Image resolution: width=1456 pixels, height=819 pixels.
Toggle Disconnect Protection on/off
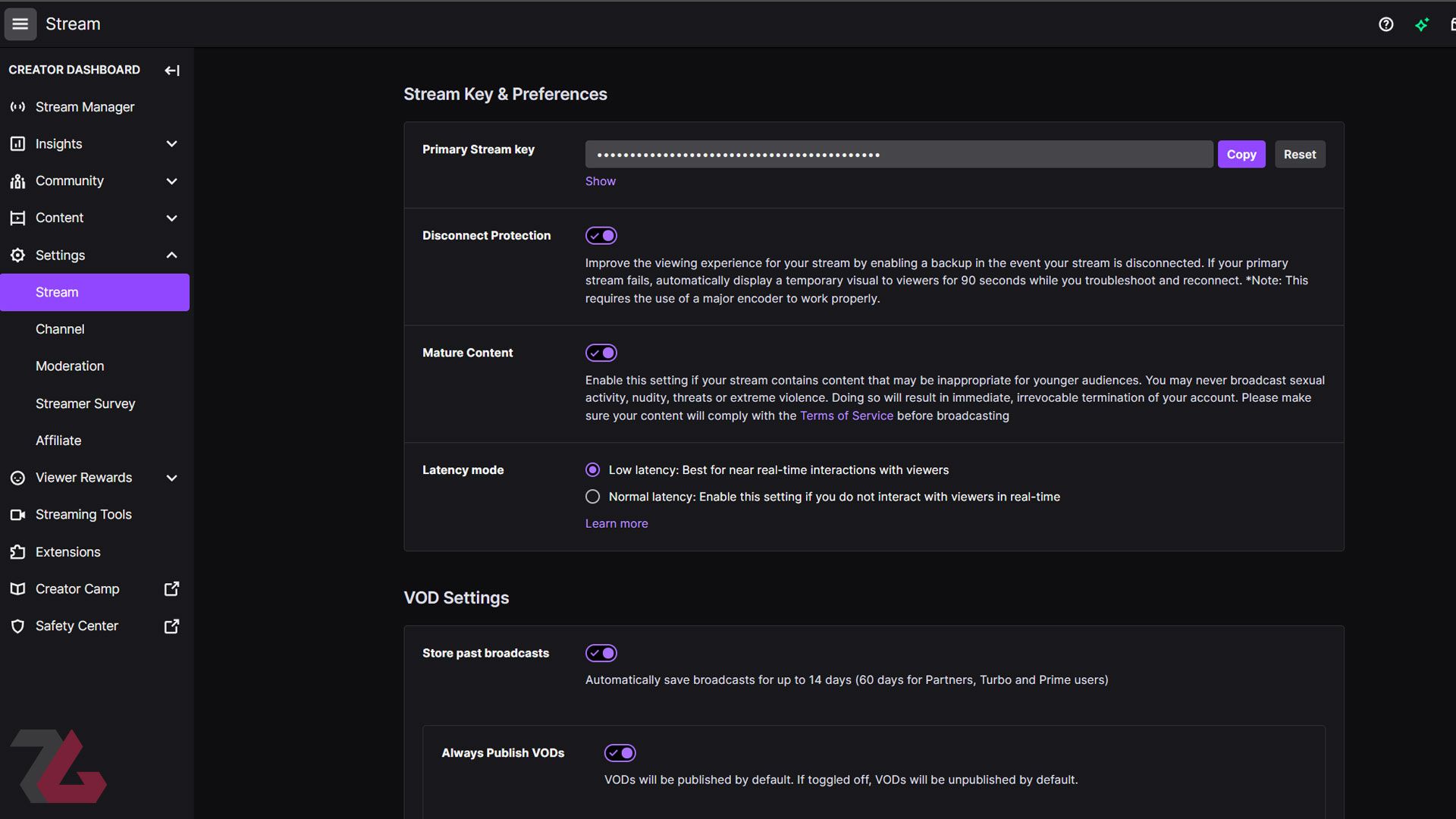point(601,236)
